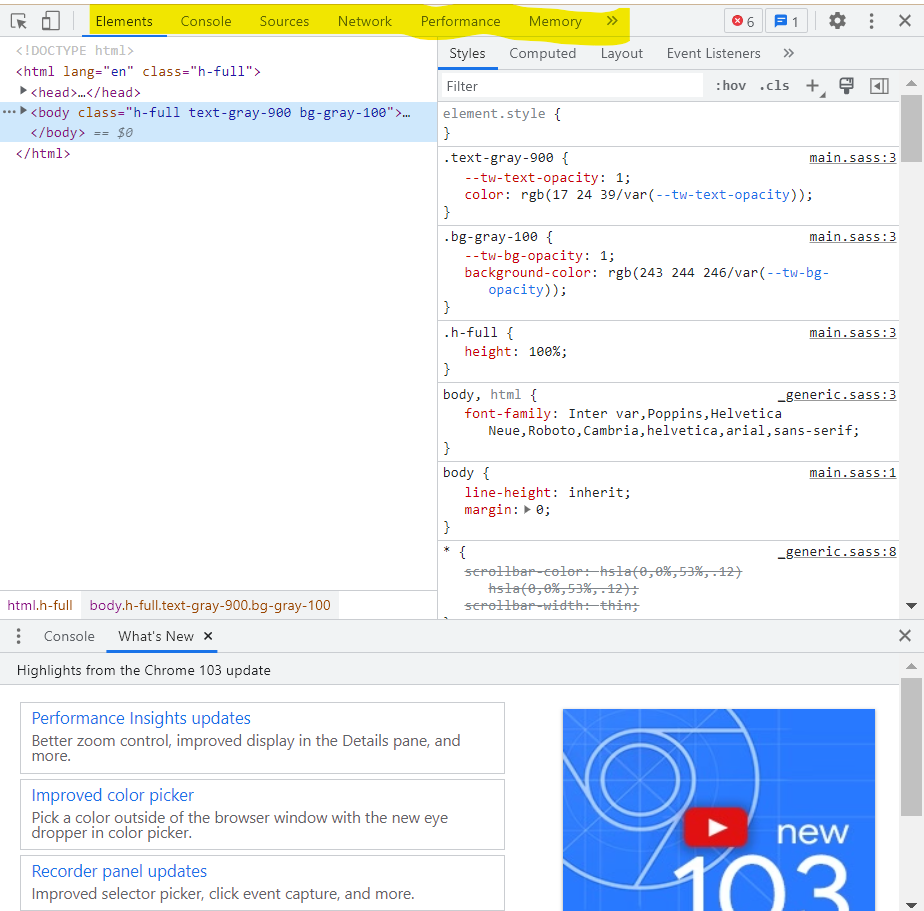Toggle the .cls element classes panel
This screenshot has width=924, height=911.
coord(774,86)
